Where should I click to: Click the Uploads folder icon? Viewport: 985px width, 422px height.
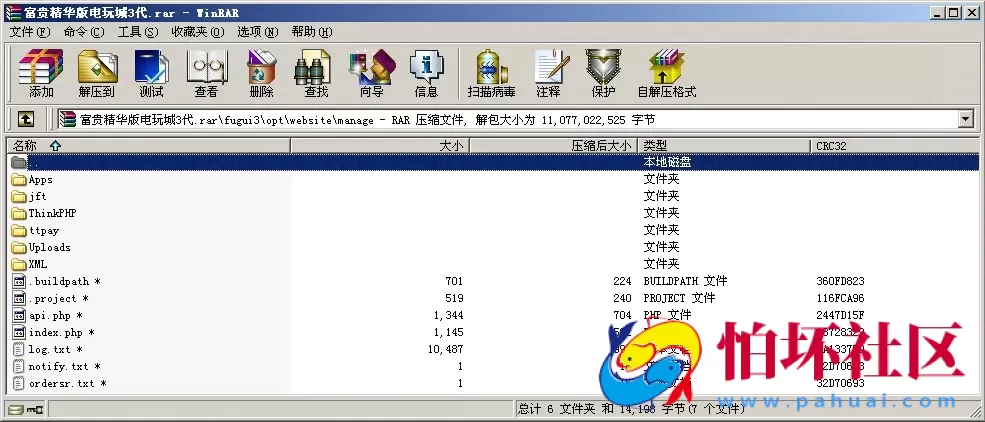[x=19, y=247]
